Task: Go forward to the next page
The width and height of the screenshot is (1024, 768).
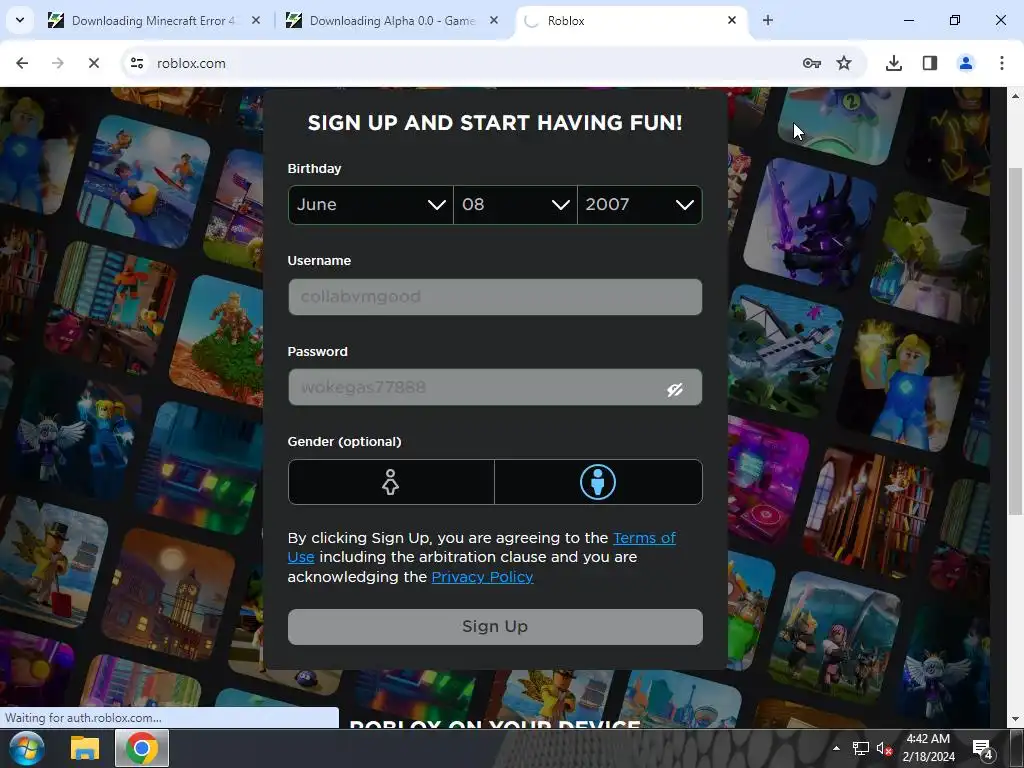Action: (x=58, y=63)
